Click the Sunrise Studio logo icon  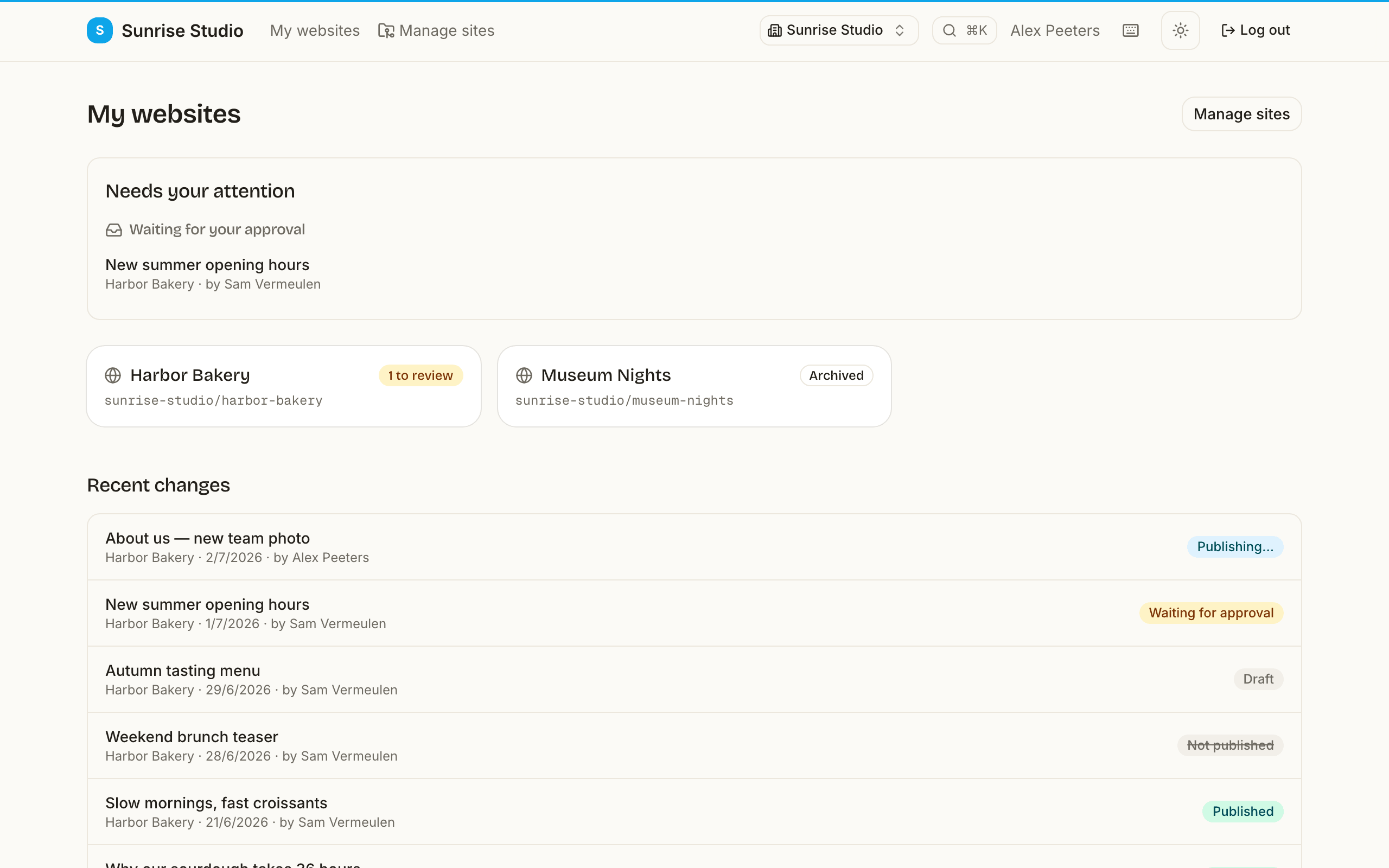point(99,30)
